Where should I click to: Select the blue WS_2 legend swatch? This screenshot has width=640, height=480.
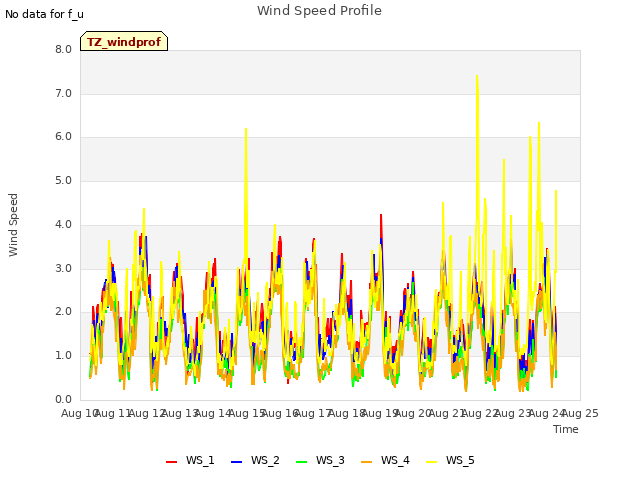click(x=236, y=462)
